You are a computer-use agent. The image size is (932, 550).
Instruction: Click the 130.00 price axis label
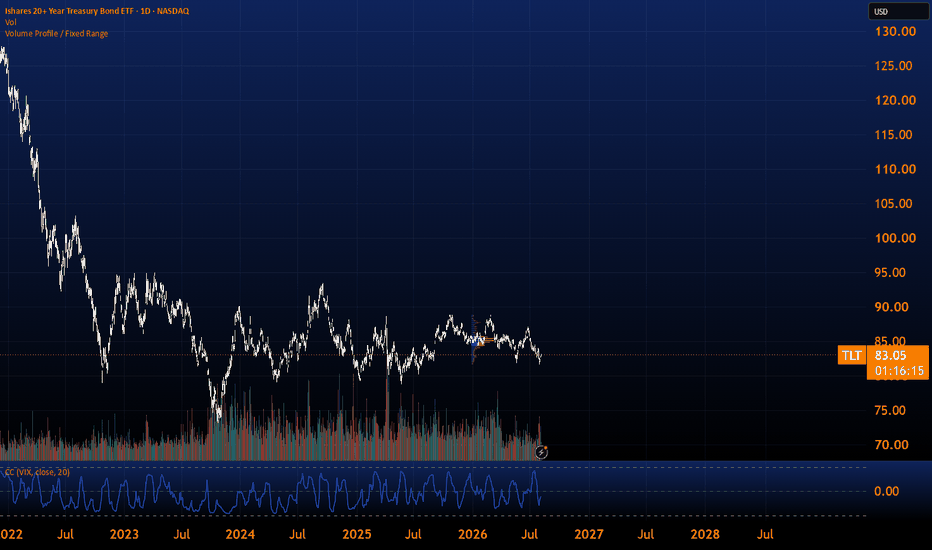click(x=895, y=32)
